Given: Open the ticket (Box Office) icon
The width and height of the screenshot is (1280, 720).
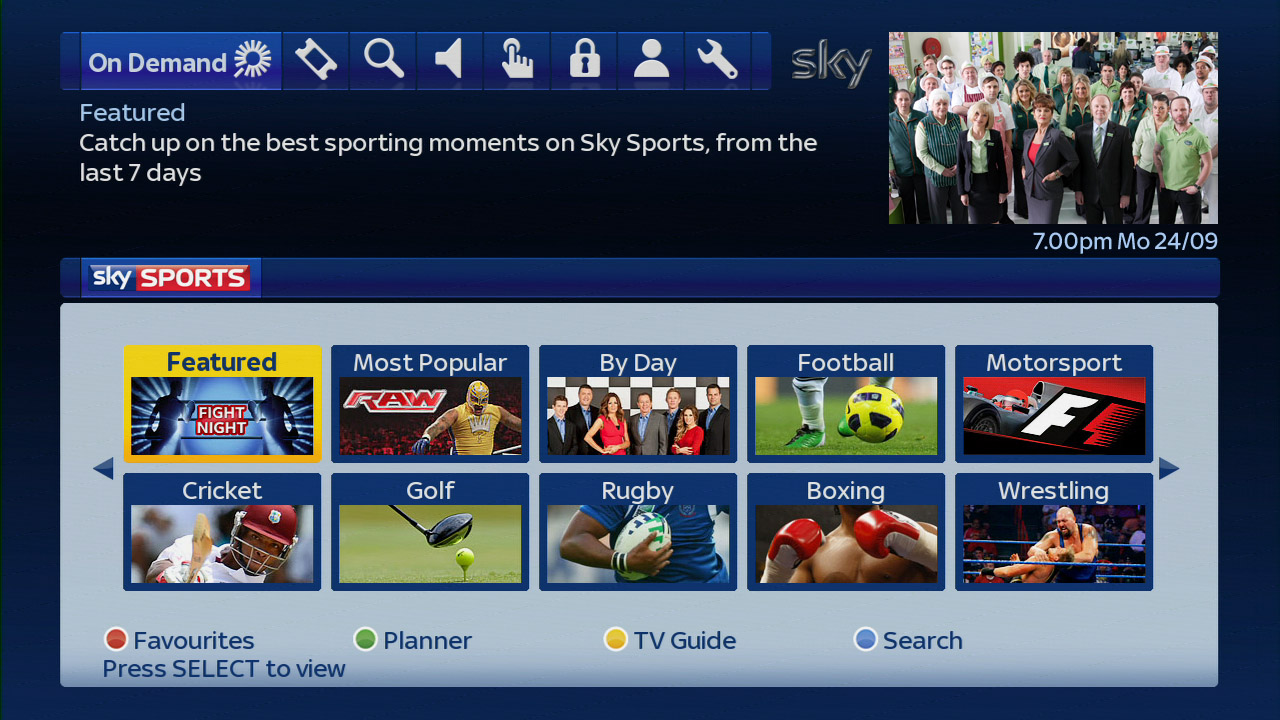Looking at the screenshot, I should tap(316, 61).
